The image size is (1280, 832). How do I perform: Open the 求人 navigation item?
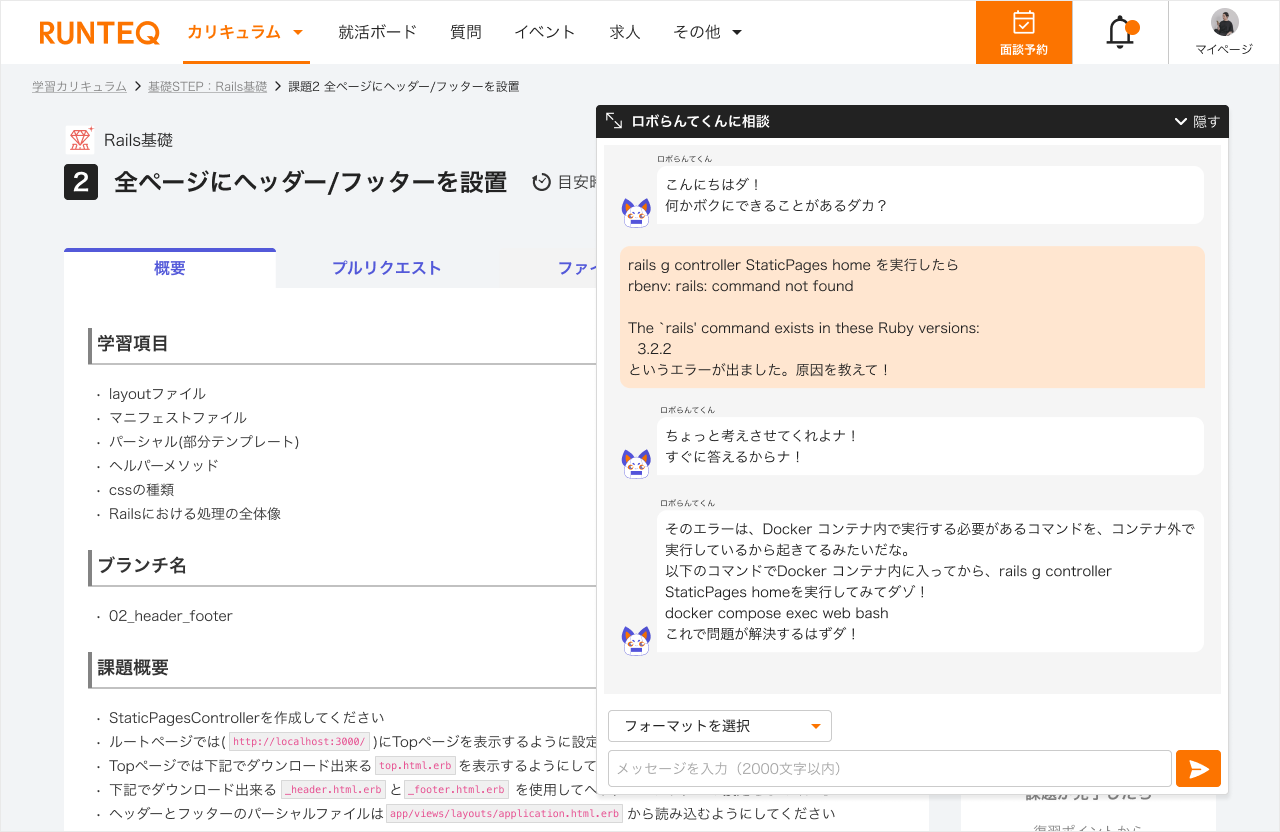click(x=625, y=32)
